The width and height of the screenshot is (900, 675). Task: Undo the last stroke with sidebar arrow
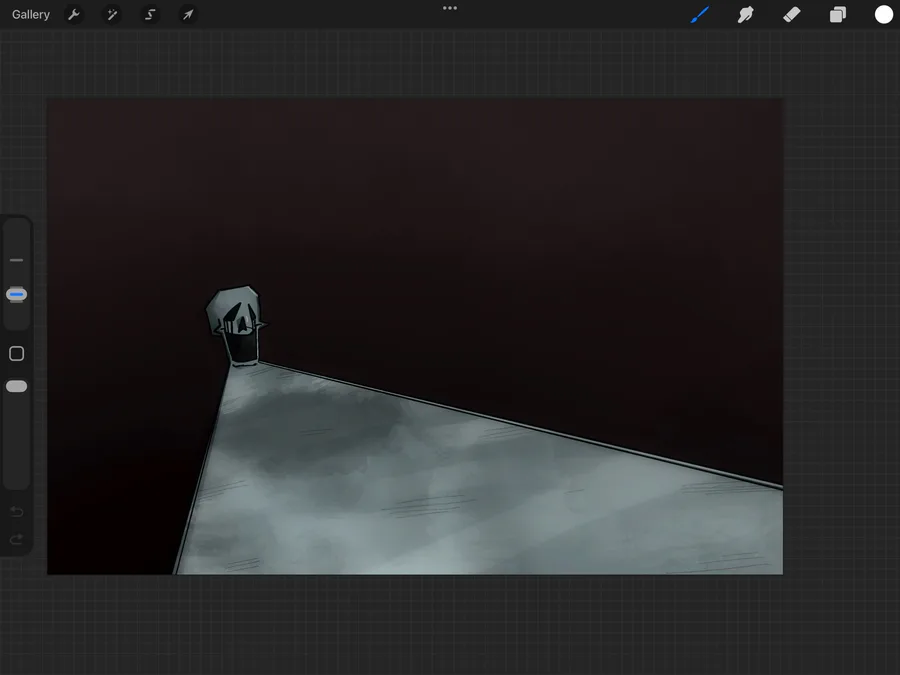pos(17,511)
